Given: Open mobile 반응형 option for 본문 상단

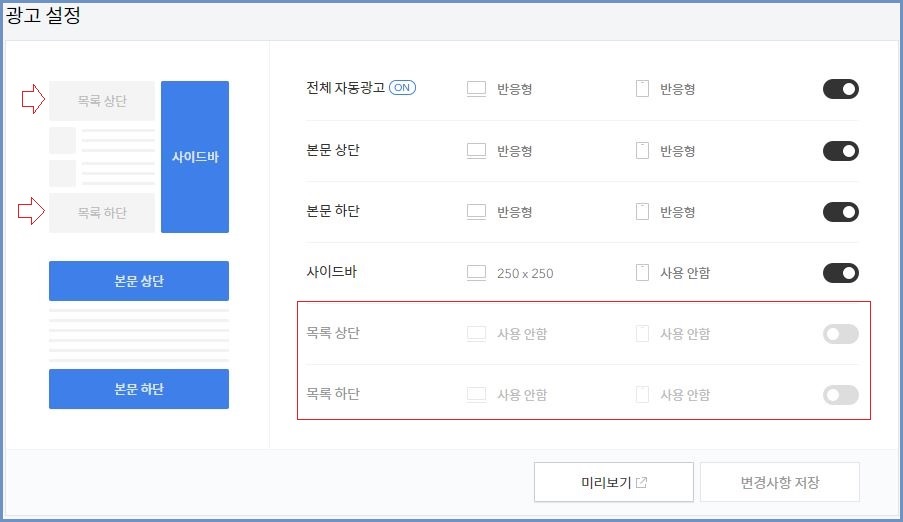Looking at the screenshot, I should [x=677, y=151].
